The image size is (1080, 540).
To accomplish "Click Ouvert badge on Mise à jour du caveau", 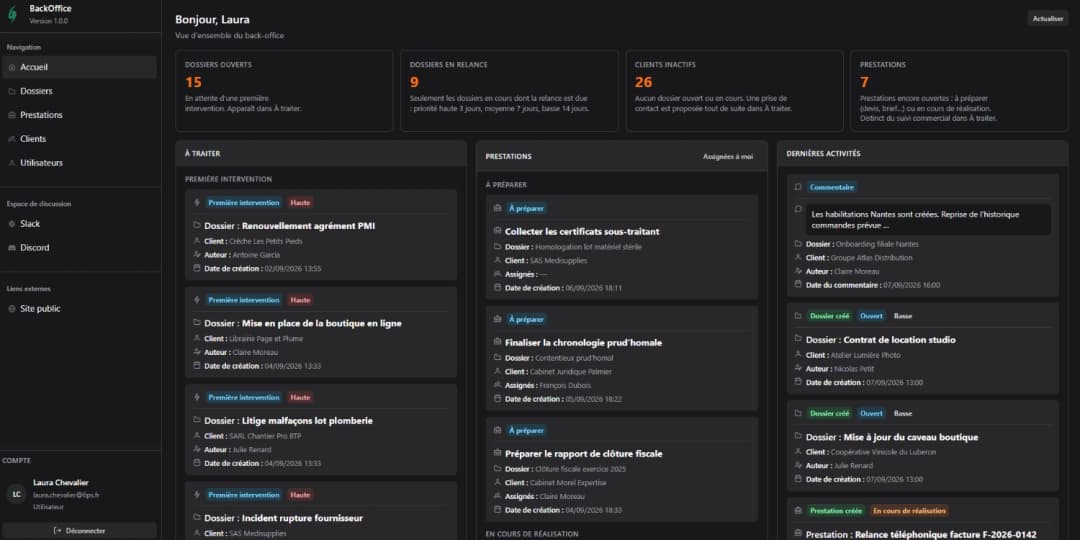I will (871, 413).
